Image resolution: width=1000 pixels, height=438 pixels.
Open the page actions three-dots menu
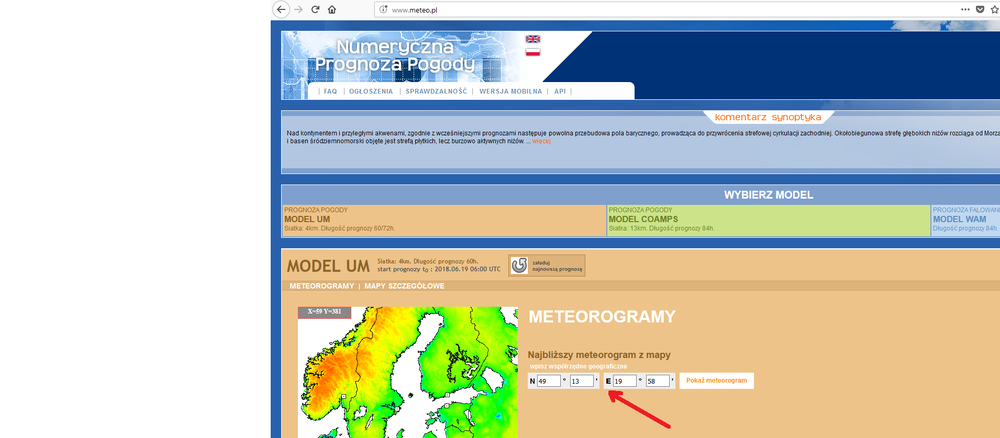point(965,10)
